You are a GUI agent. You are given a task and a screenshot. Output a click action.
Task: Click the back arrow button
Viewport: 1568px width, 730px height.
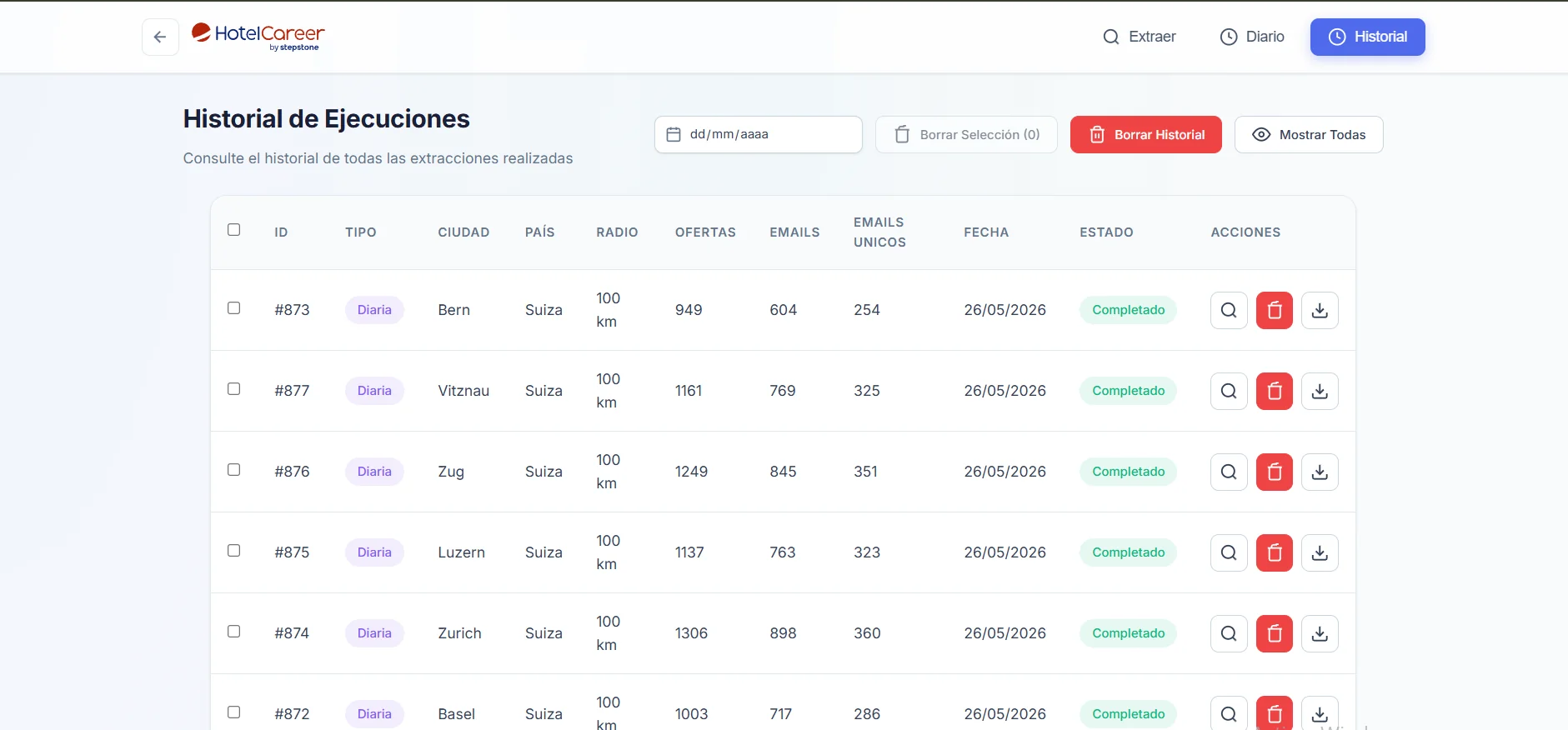point(160,37)
